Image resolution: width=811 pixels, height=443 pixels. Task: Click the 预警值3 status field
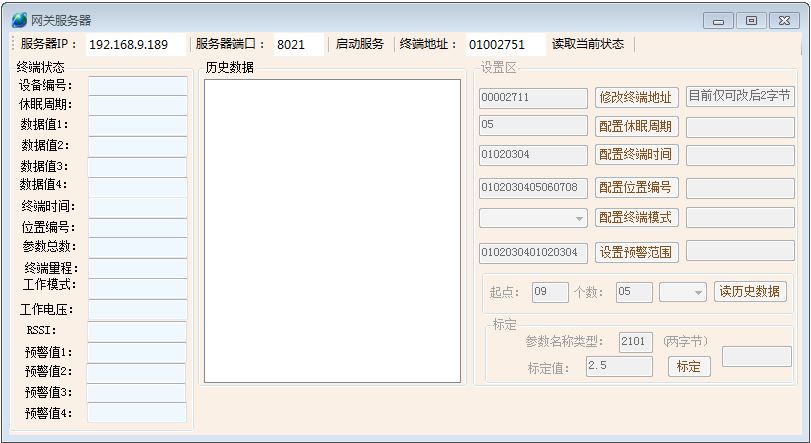click(x=137, y=393)
